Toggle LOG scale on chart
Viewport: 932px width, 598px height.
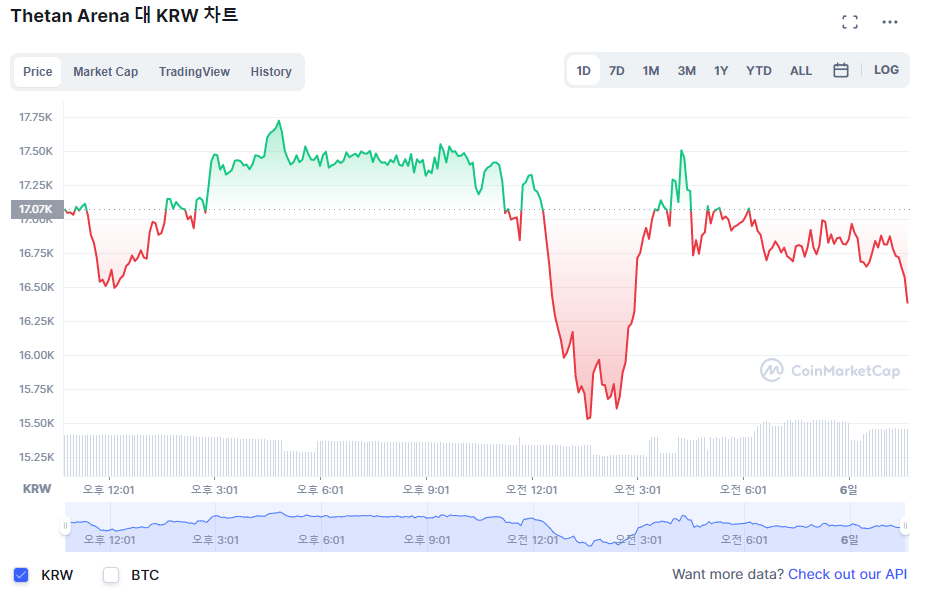[x=886, y=70]
